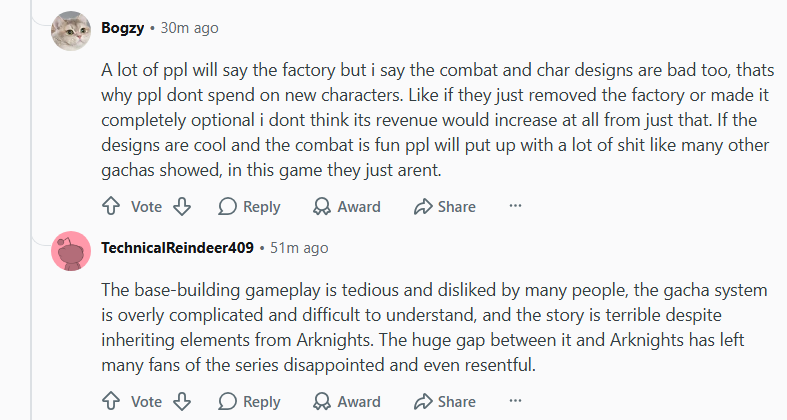This screenshot has width=787, height=420.
Task: Downvote TechnicalReindeer409's comment
Action: pos(182,401)
